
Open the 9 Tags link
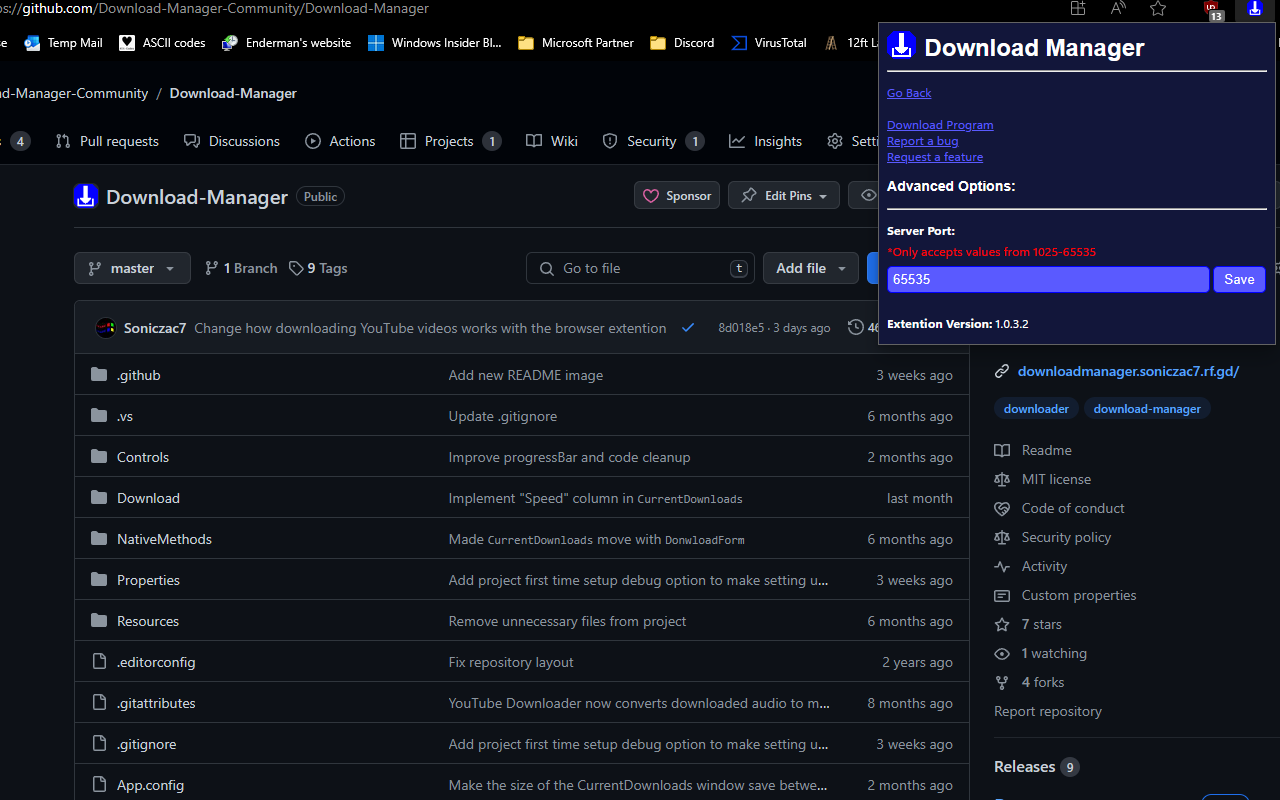pos(318,268)
